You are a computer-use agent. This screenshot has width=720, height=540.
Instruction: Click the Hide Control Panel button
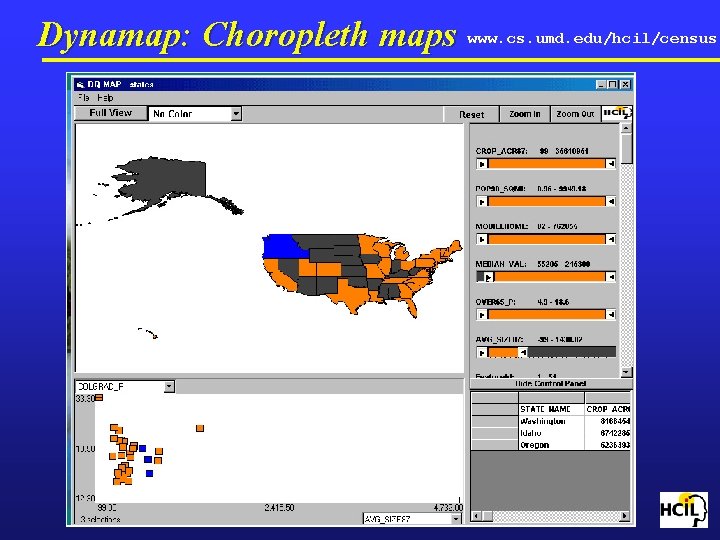coord(551,383)
